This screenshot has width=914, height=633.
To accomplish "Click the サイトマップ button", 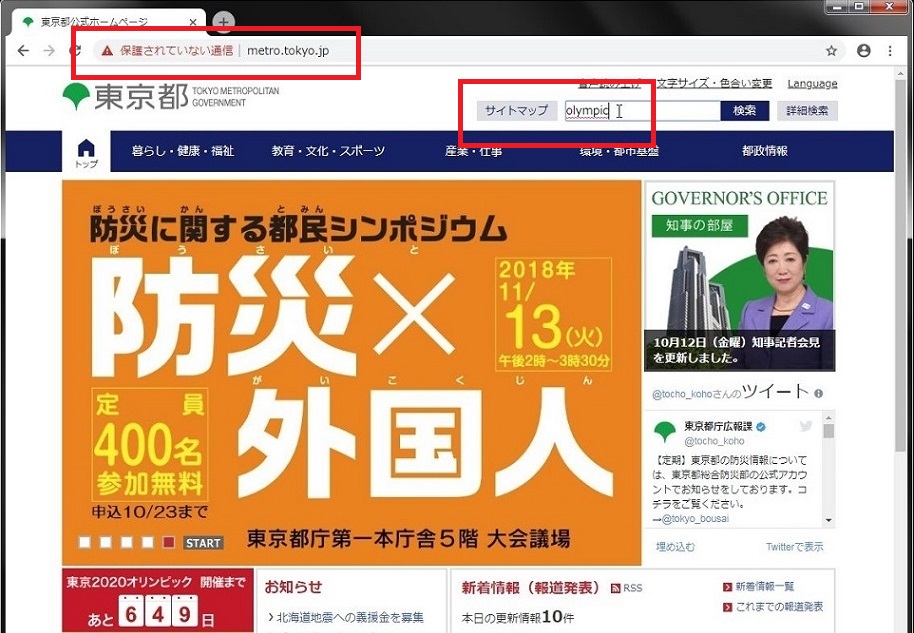I will [x=516, y=110].
